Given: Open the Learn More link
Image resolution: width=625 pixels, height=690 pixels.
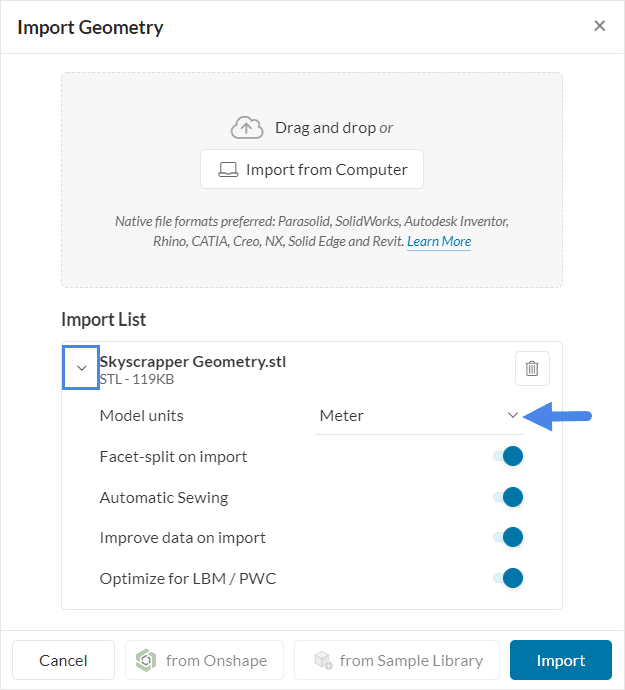Looking at the screenshot, I should (x=439, y=242).
